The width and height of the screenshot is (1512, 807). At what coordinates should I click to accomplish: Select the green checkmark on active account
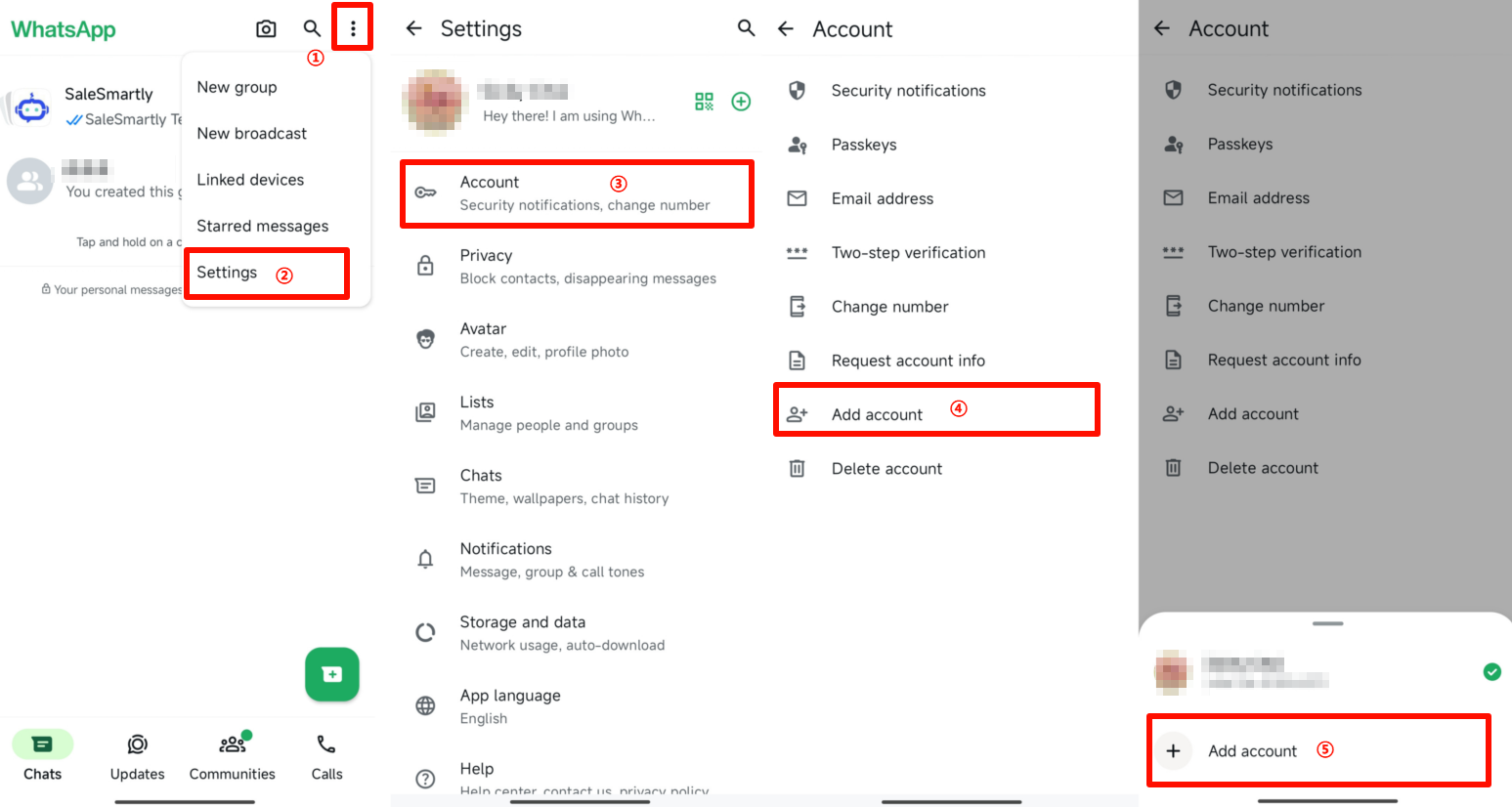coord(1491,672)
